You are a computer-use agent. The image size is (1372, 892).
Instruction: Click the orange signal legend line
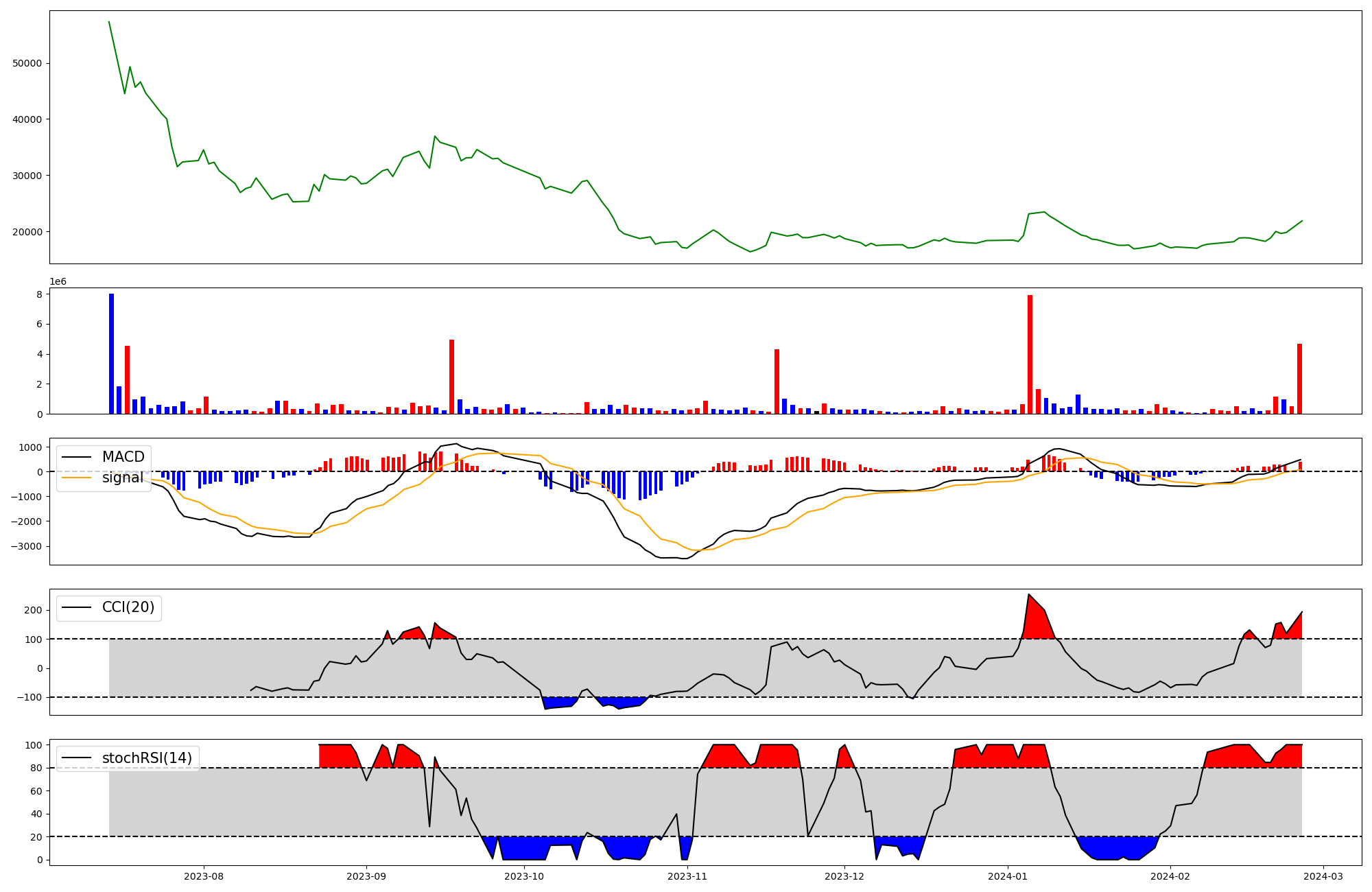coord(76,478)
